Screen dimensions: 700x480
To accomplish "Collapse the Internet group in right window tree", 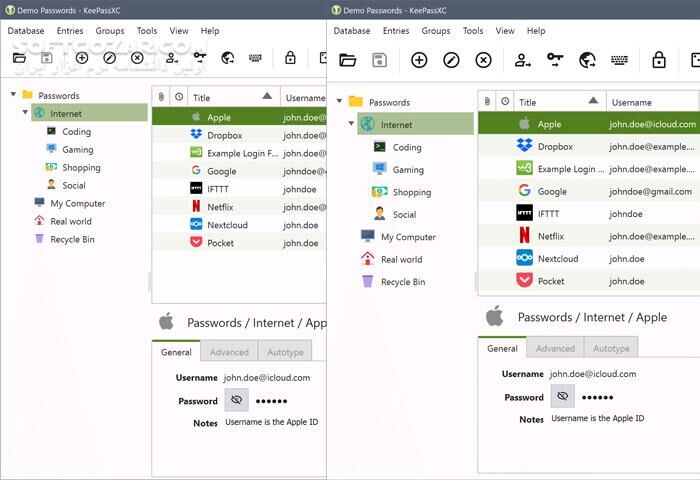I will 351,124.
